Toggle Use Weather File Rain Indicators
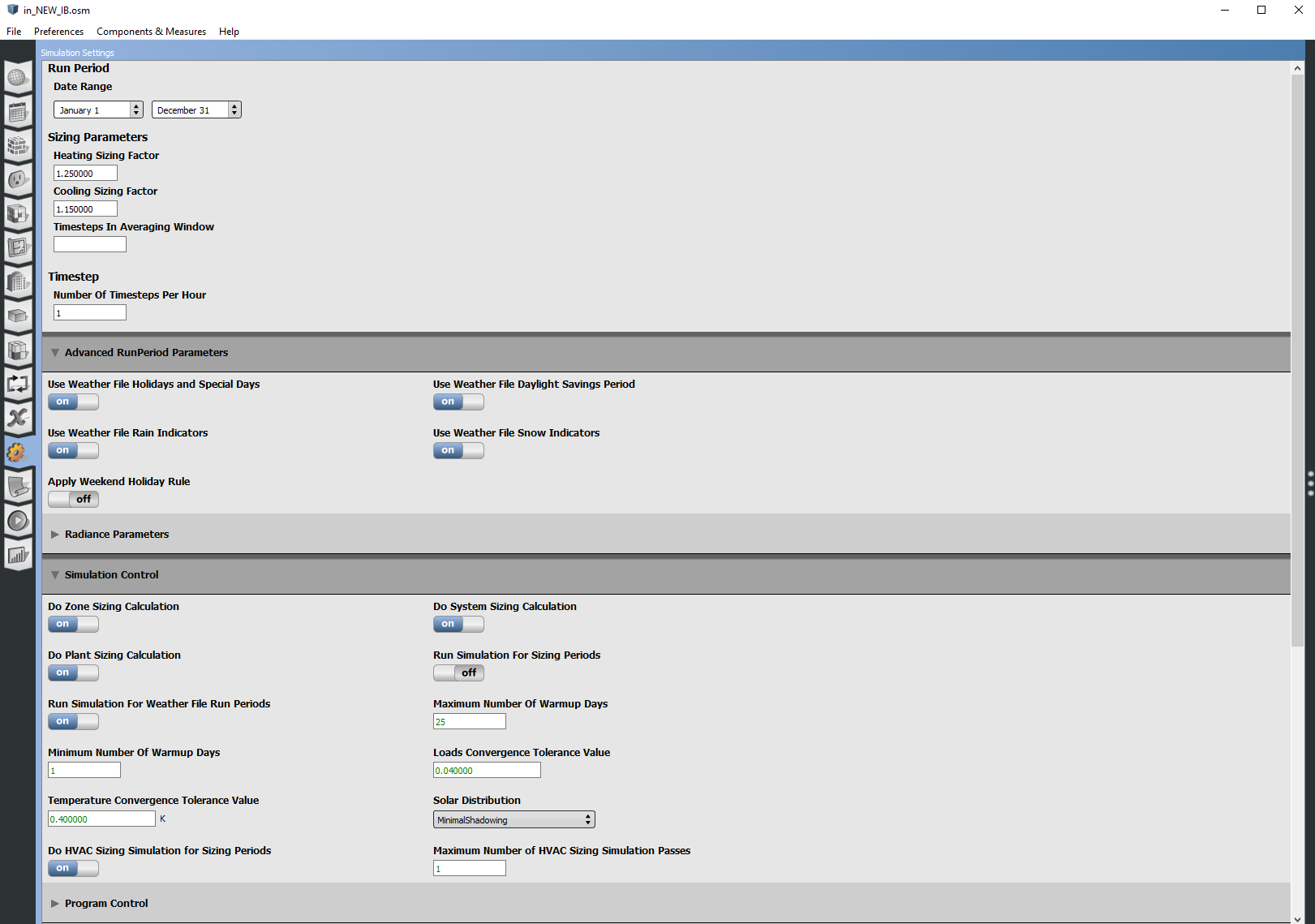The image size is (1315, 924). click(x=73, y=450)
